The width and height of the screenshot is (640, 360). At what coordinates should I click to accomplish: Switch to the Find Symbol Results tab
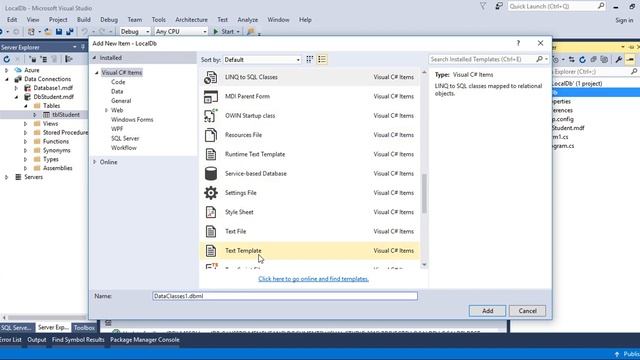78,340
